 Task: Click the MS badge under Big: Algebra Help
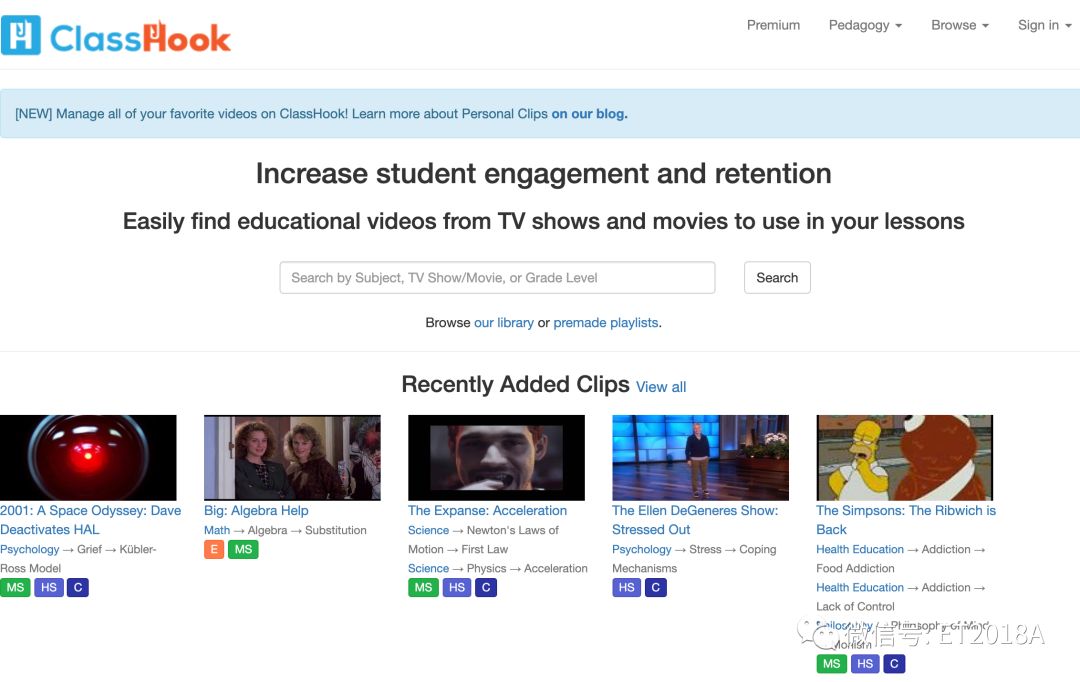243,549
